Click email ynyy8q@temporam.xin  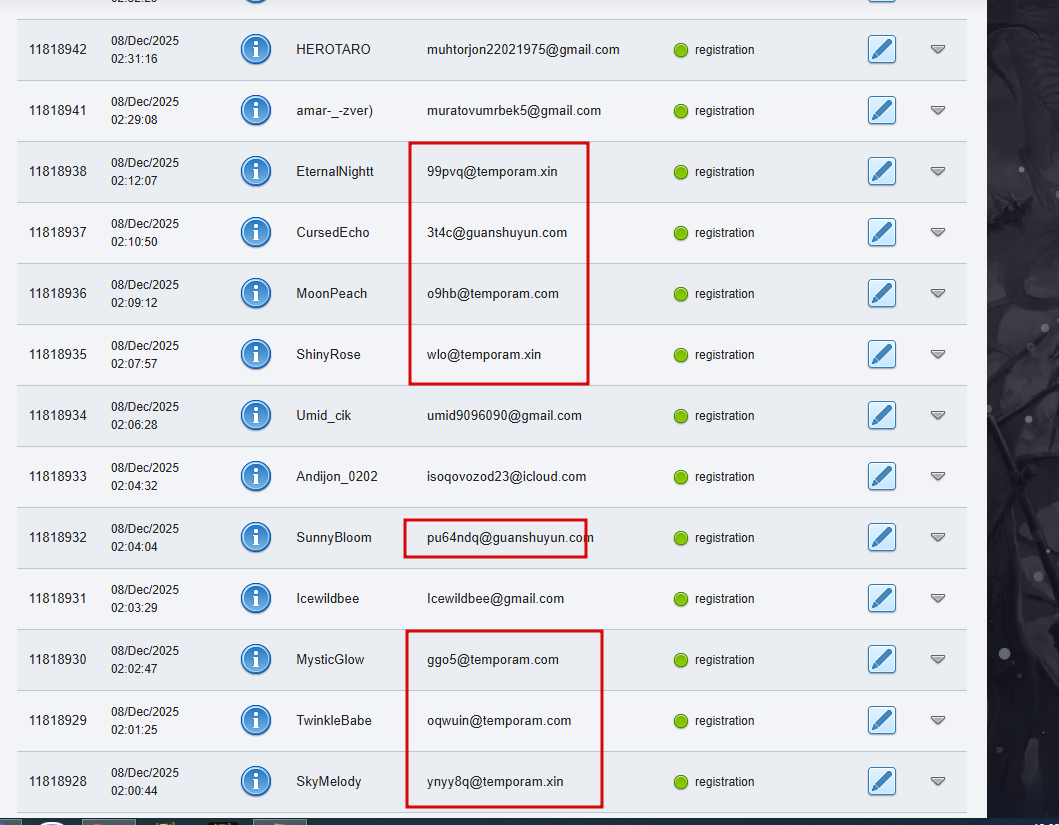coord(494,781)
